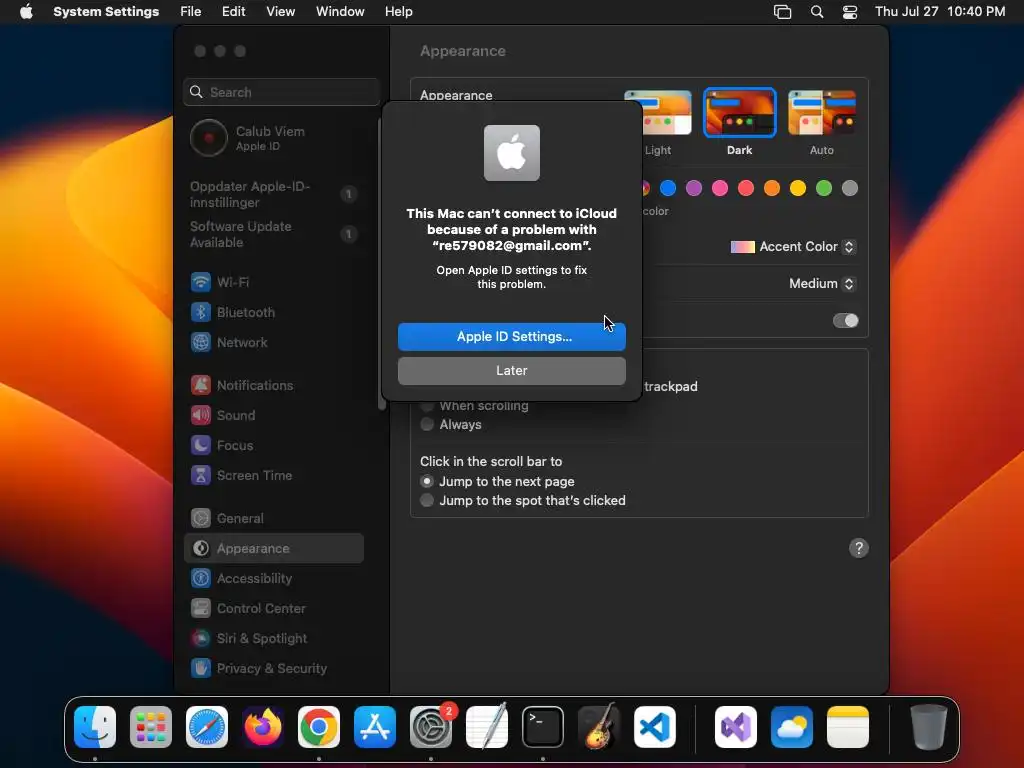The height and width of the screenshot is (768, 1024).
Task: Open the Medium size dropdown
Action: 822,283
